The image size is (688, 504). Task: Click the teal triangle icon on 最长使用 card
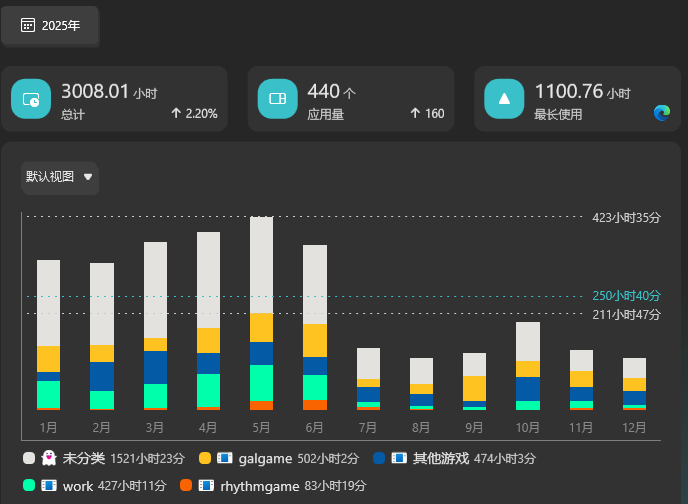[504, 99]
